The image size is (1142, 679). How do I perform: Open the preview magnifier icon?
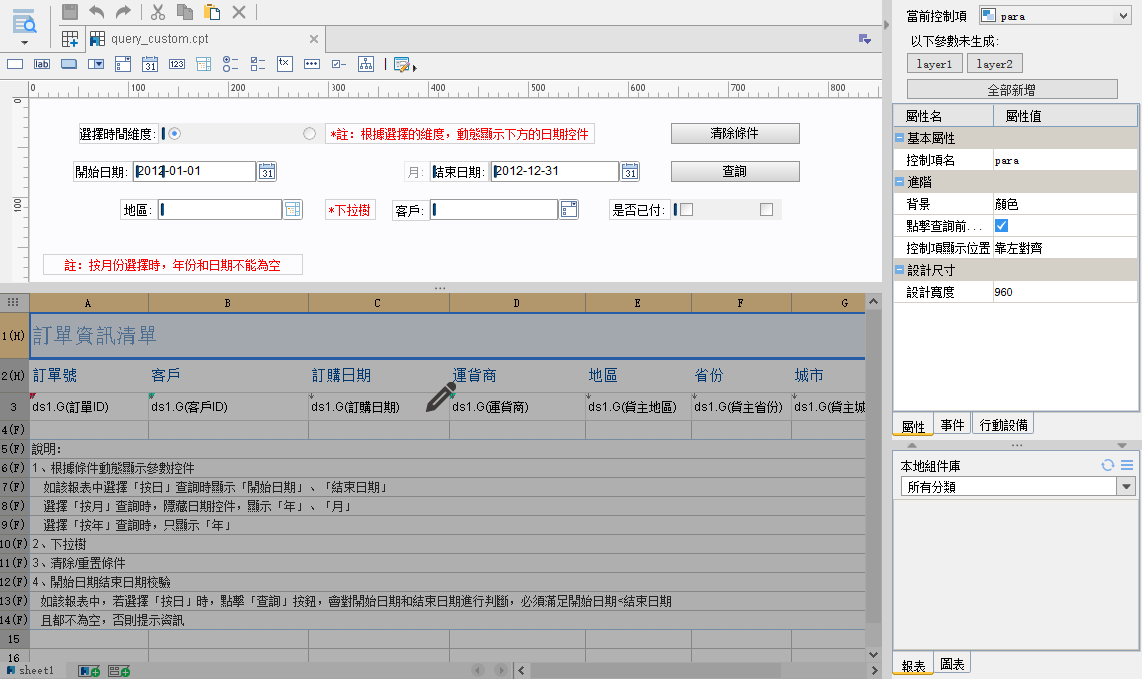coord(24,22)
